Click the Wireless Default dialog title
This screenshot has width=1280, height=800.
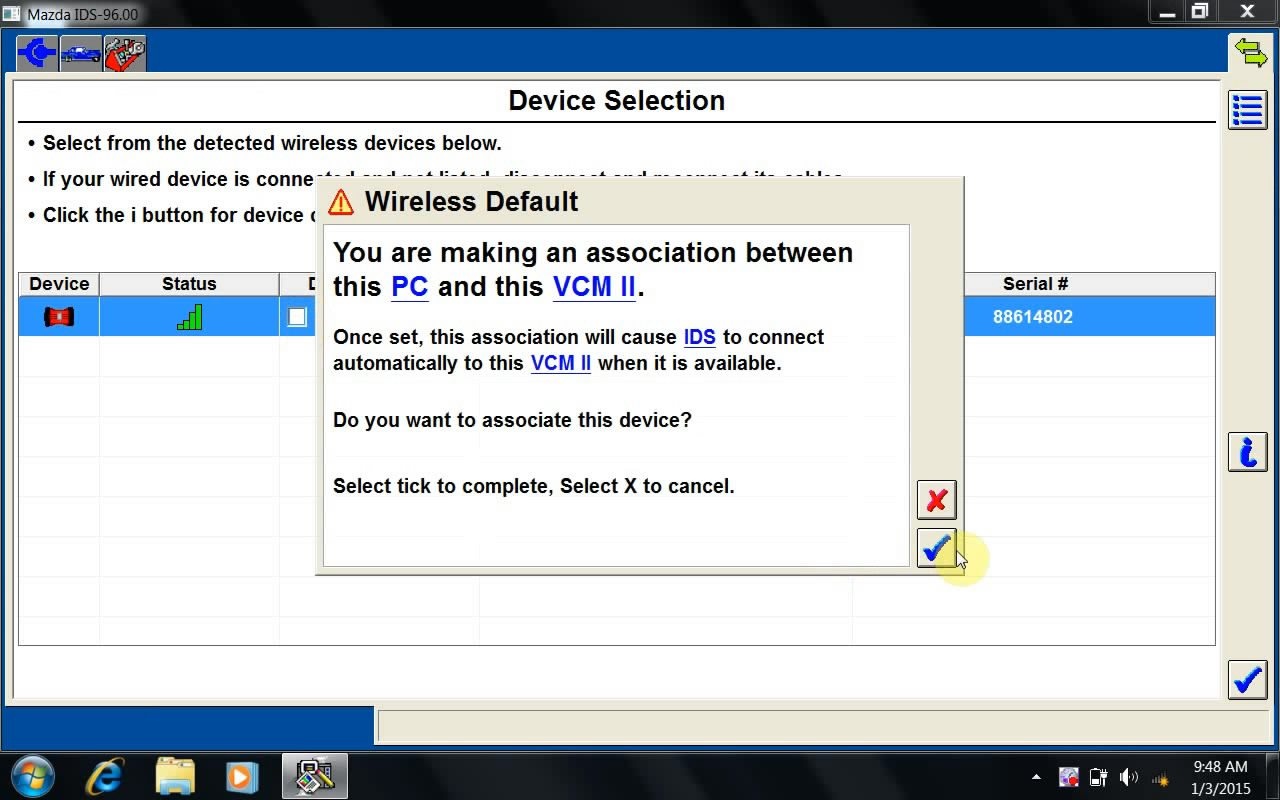click(471, 201)
